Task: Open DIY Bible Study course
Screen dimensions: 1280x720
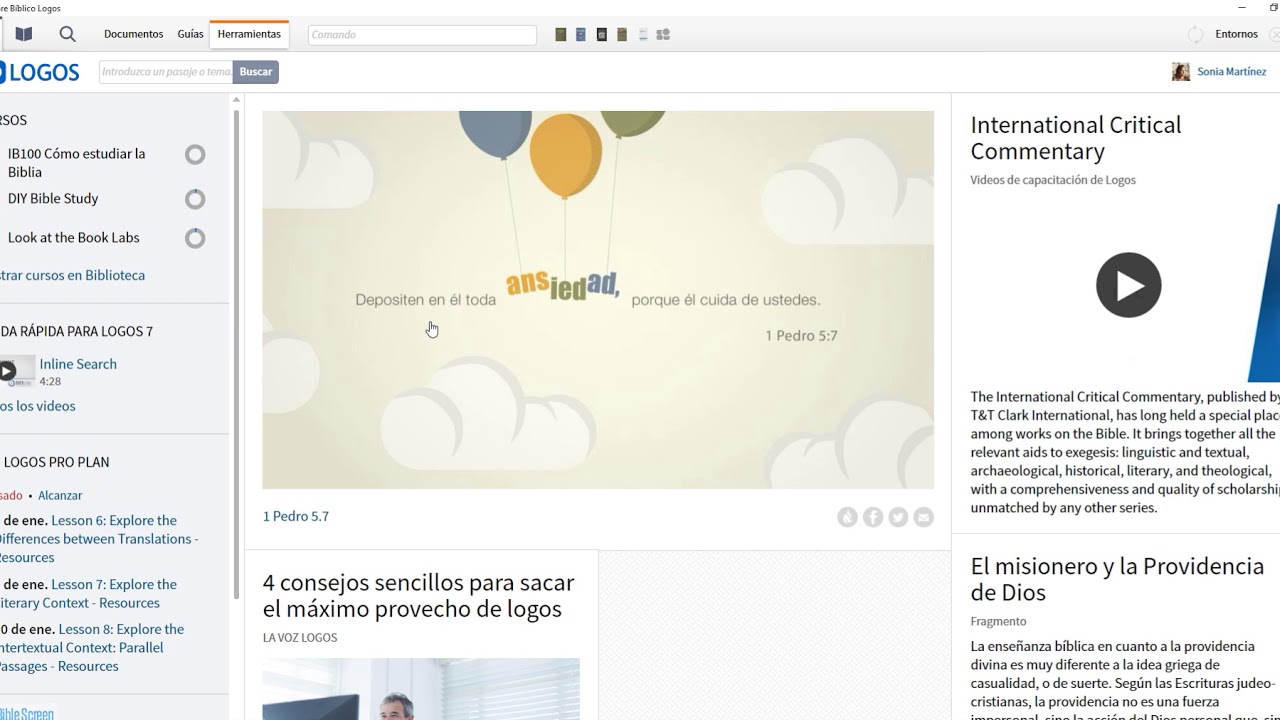Action: (53, 198)
